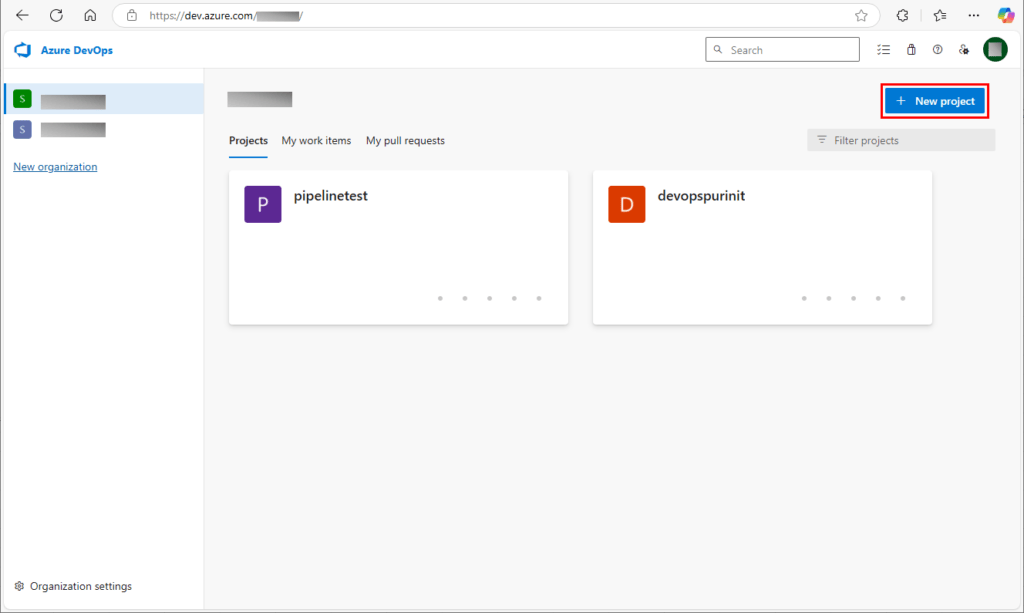Open the browser's Settings and more menu

pos(973,15)
